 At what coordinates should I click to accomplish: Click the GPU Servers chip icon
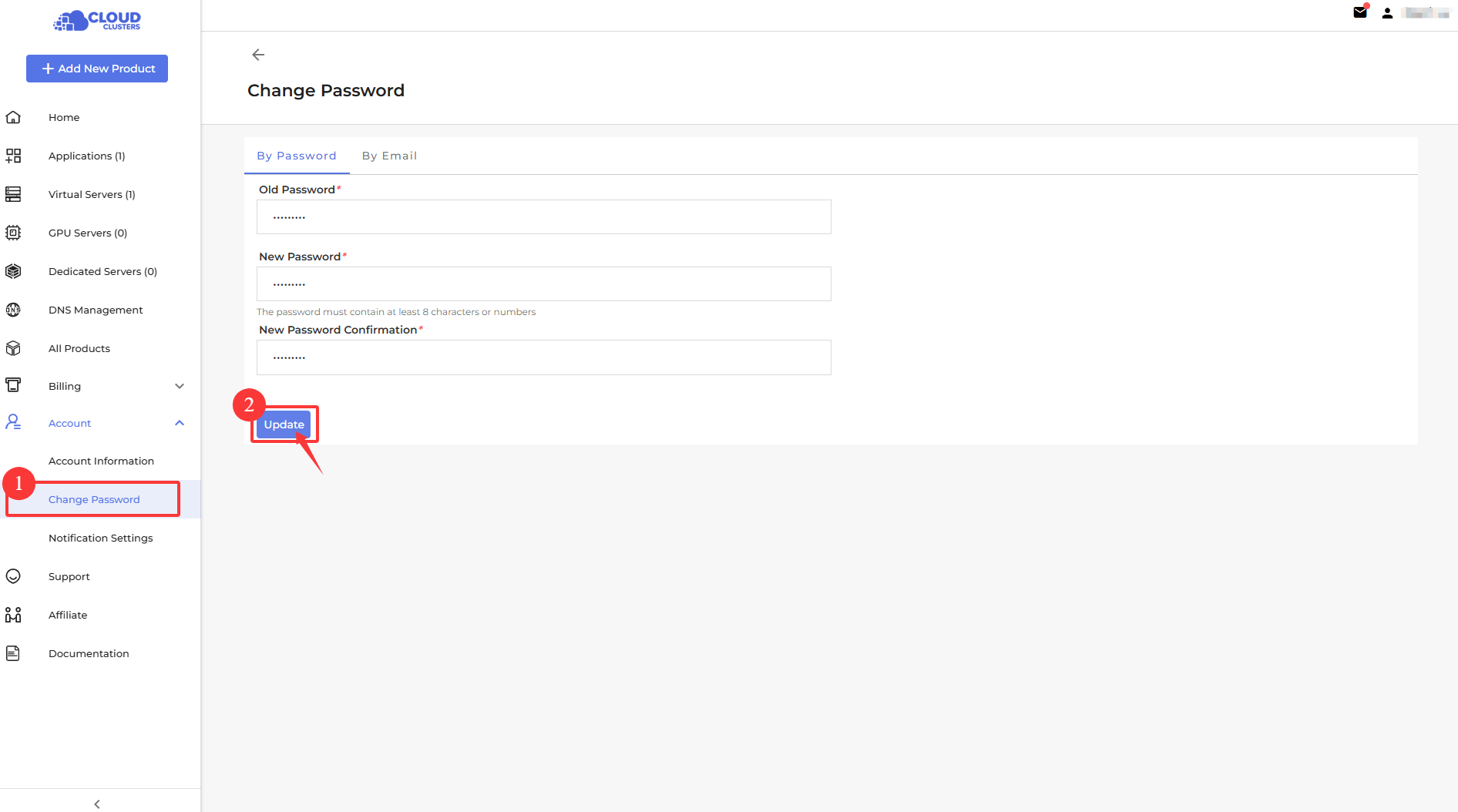tap(13, 233)
